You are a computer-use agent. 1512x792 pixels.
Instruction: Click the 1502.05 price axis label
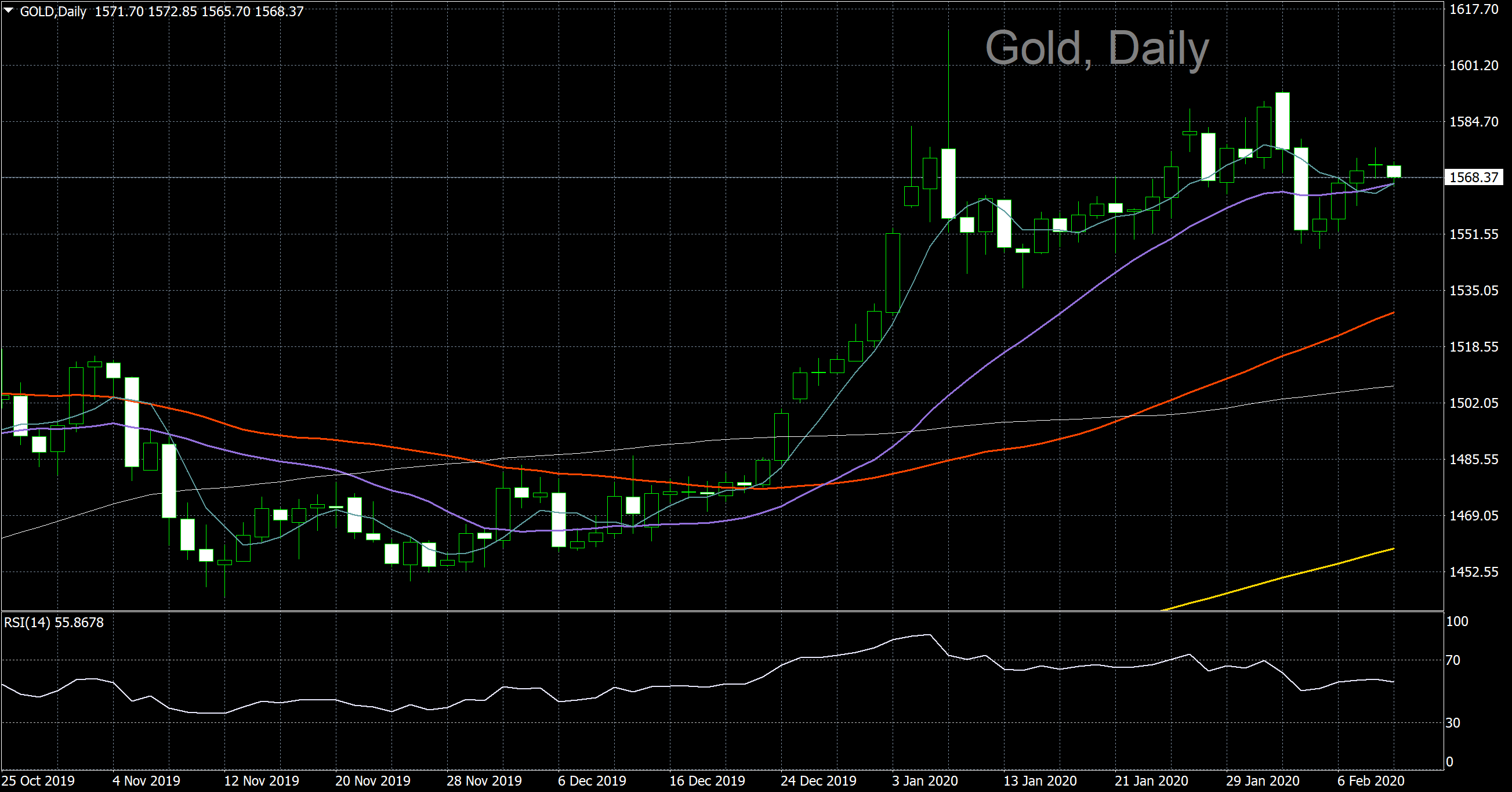tap(1474, 403)
